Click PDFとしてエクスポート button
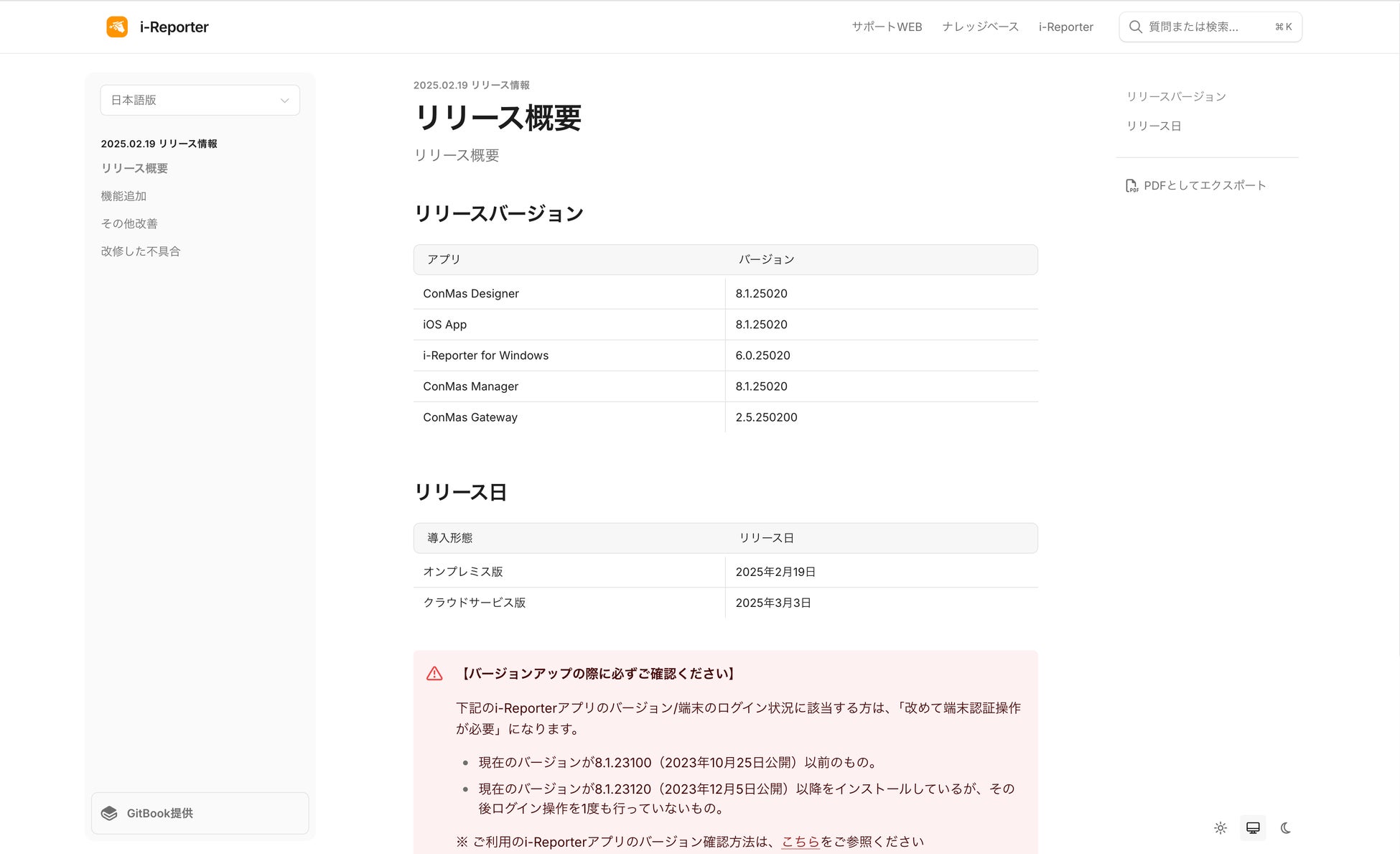This screenshot has height=854, width=1400. point(1204,185)
